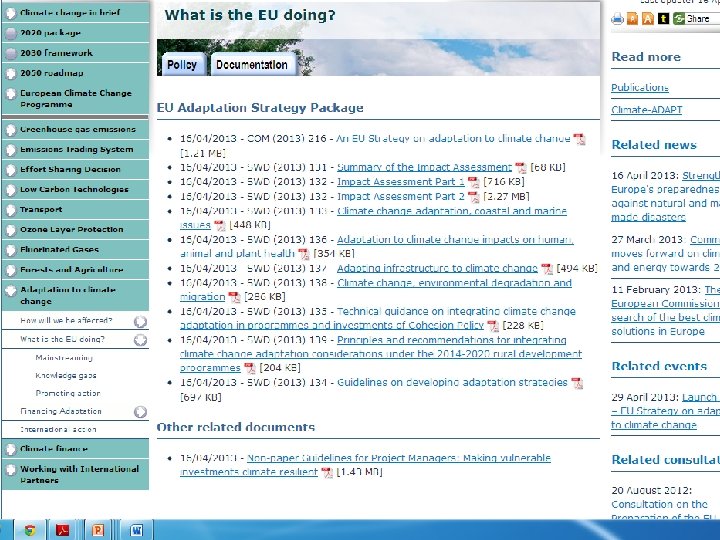Click bullet icon beside Climate change in brief
The width and height of the screenshot is (720, 540).
pos(10,13)
